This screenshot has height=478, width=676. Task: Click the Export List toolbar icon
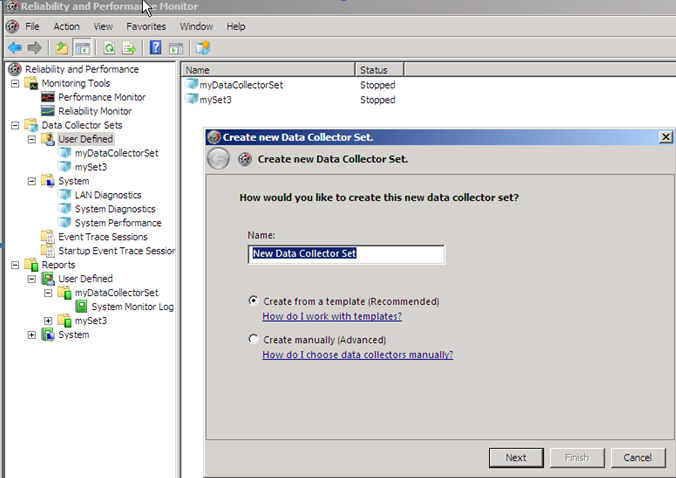pyautogui.click(x=128, y=47)
